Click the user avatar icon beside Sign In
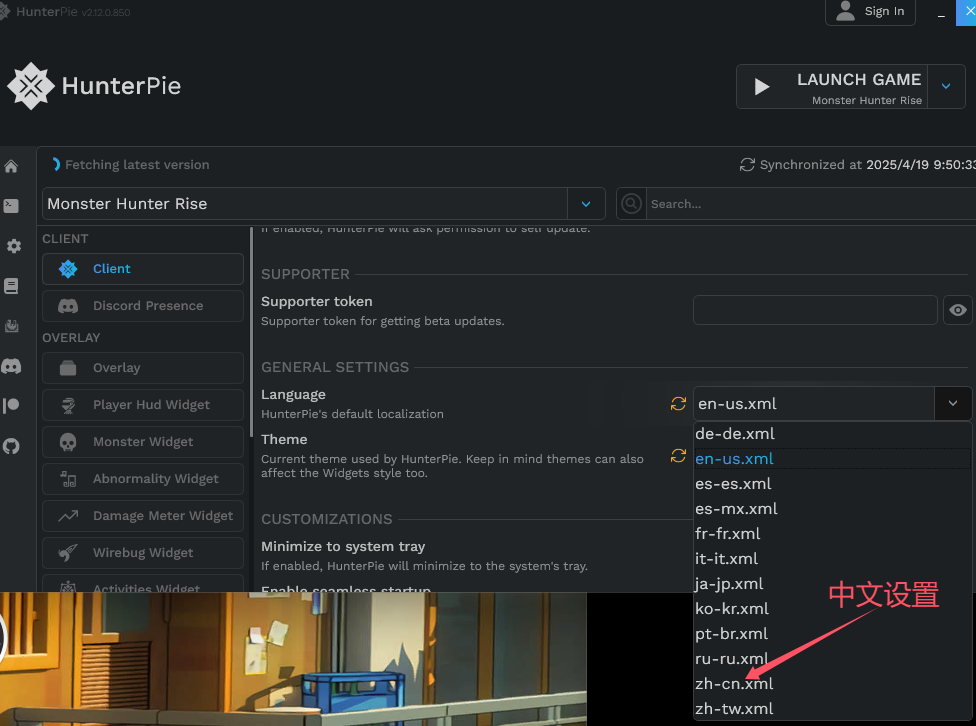 tap(845, 11)
